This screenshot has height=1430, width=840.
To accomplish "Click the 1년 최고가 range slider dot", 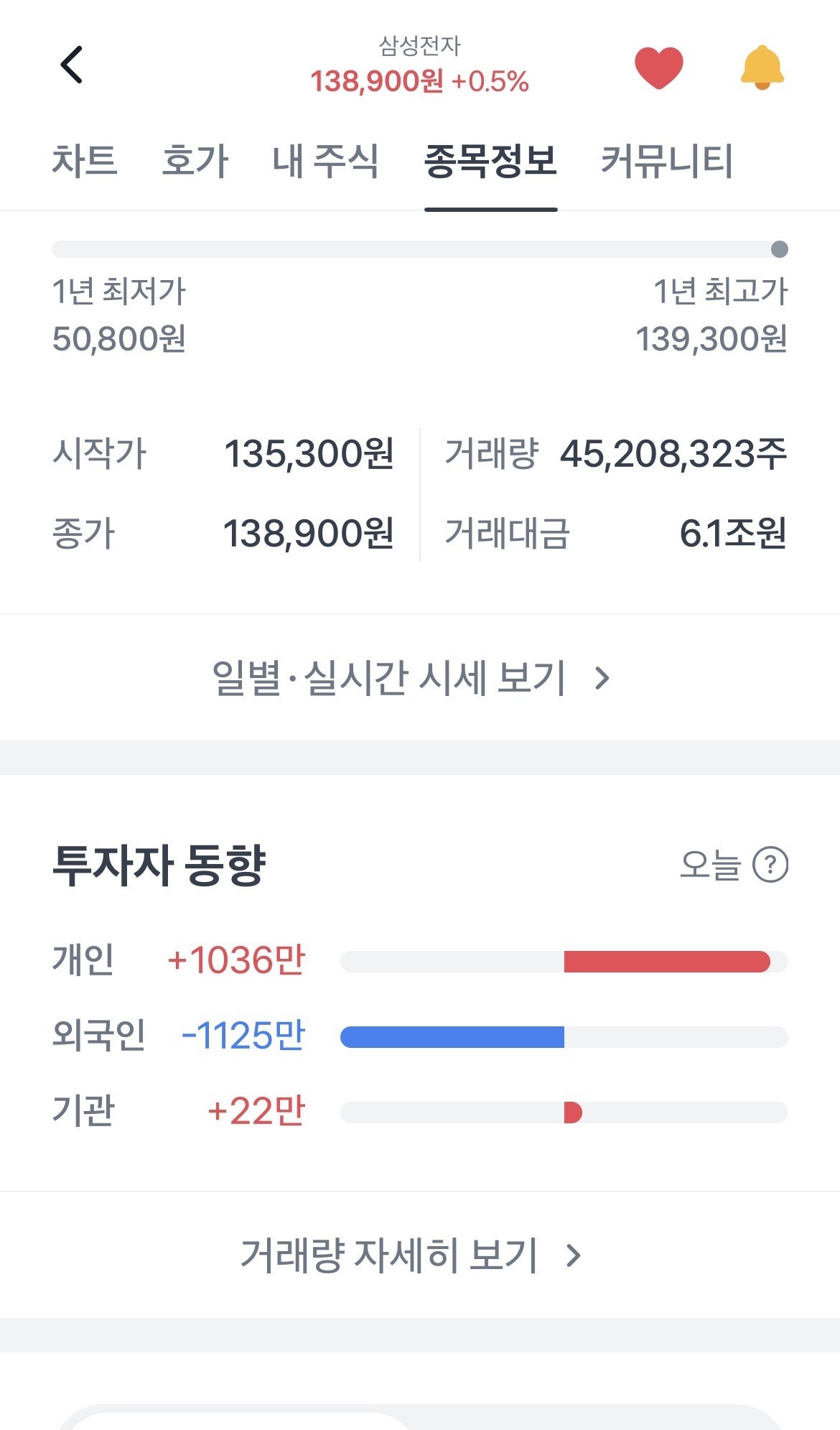I will 779,249.
